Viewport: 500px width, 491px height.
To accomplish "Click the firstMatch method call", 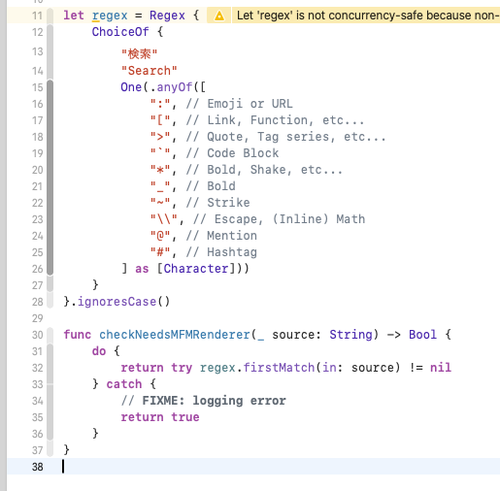I will pos(279,368).
